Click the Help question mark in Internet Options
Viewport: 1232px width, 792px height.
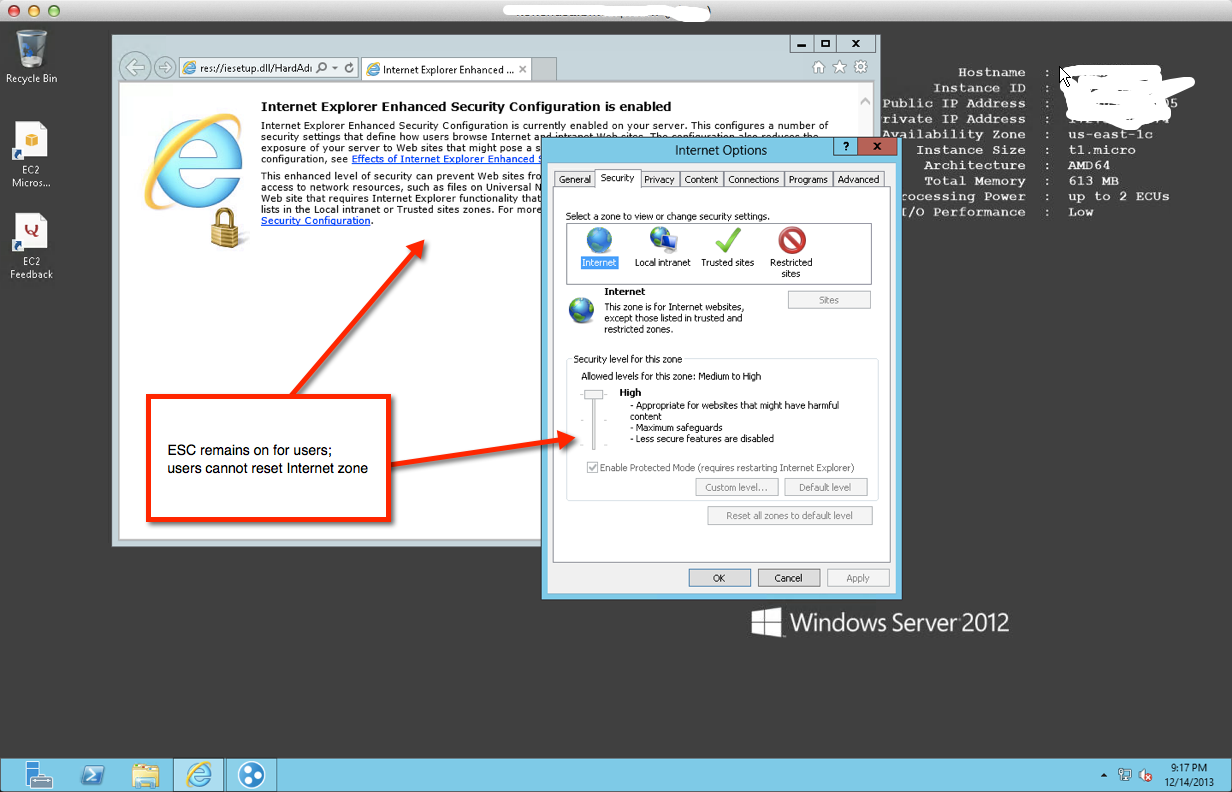(x=846, y=147)
